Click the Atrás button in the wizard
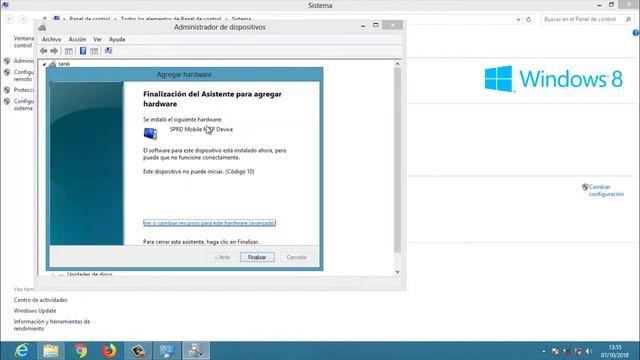Viewport: 640px width, 360px height. pyautogui.click(x=222, y=257)
